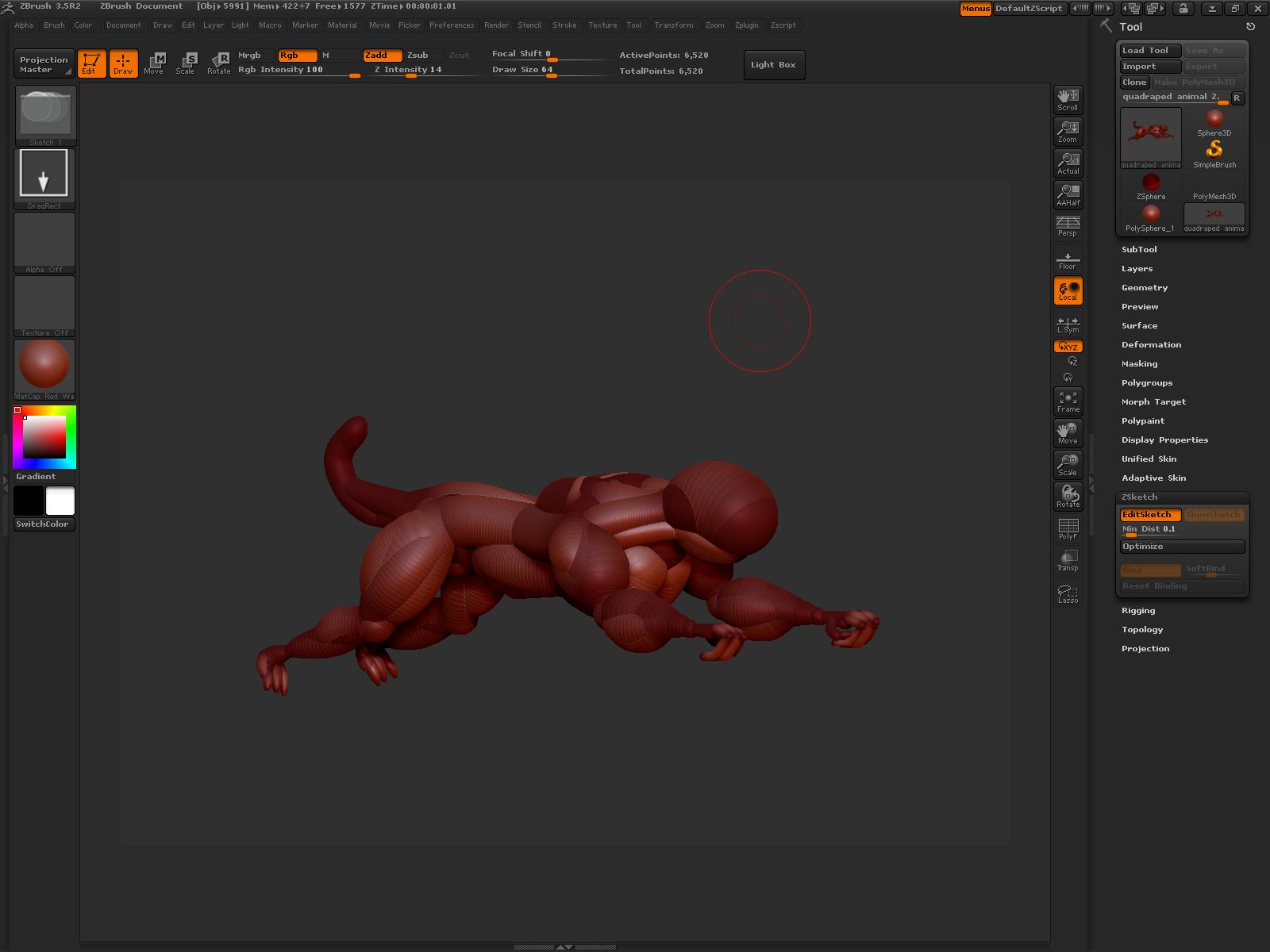The width and height of the screenshot is (1270, 952).
Task: Turn on PolyFrame display
Action: (1068, 528)
